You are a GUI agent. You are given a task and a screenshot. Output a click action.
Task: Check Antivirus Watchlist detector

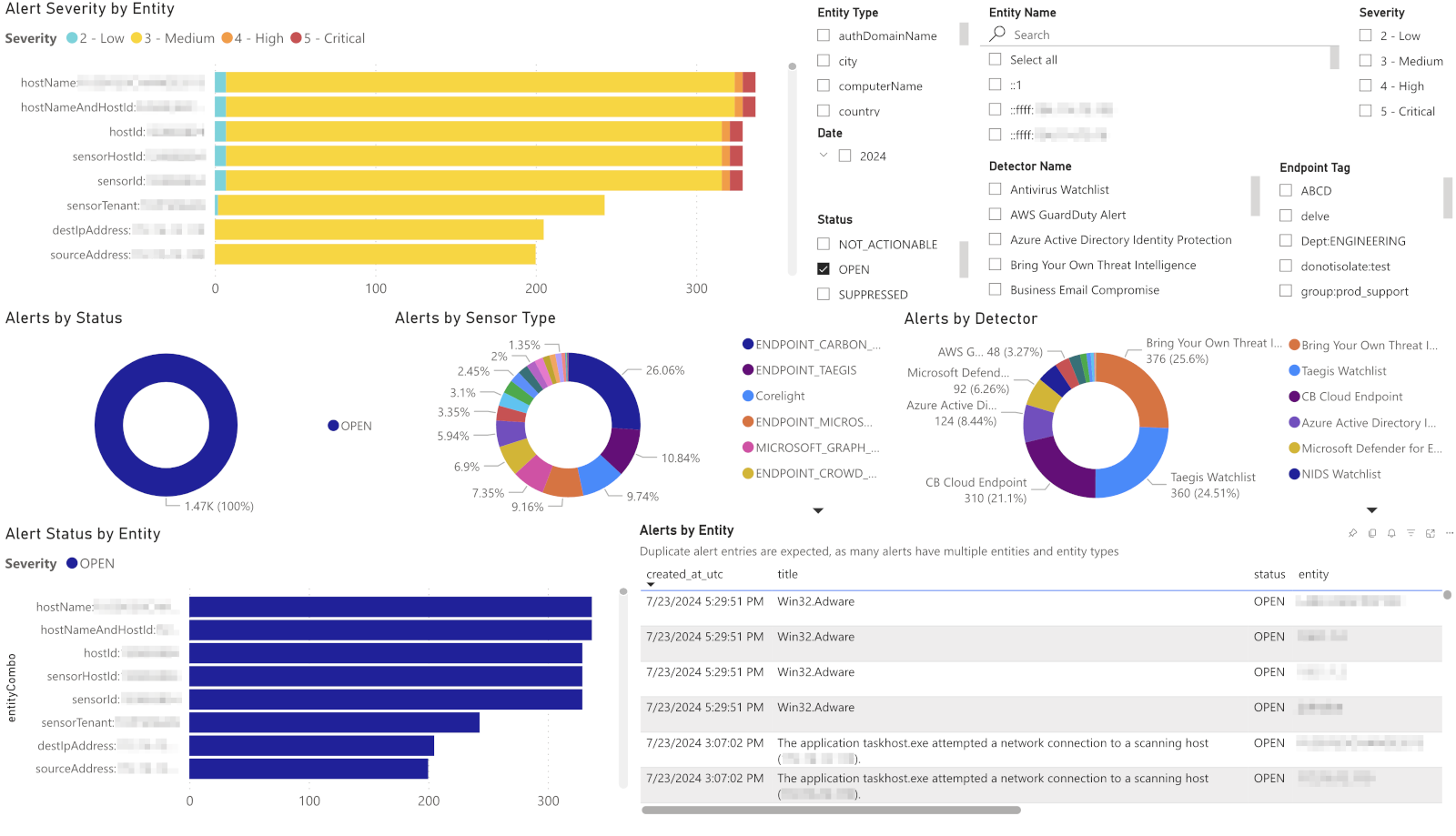tap(996, 189)
